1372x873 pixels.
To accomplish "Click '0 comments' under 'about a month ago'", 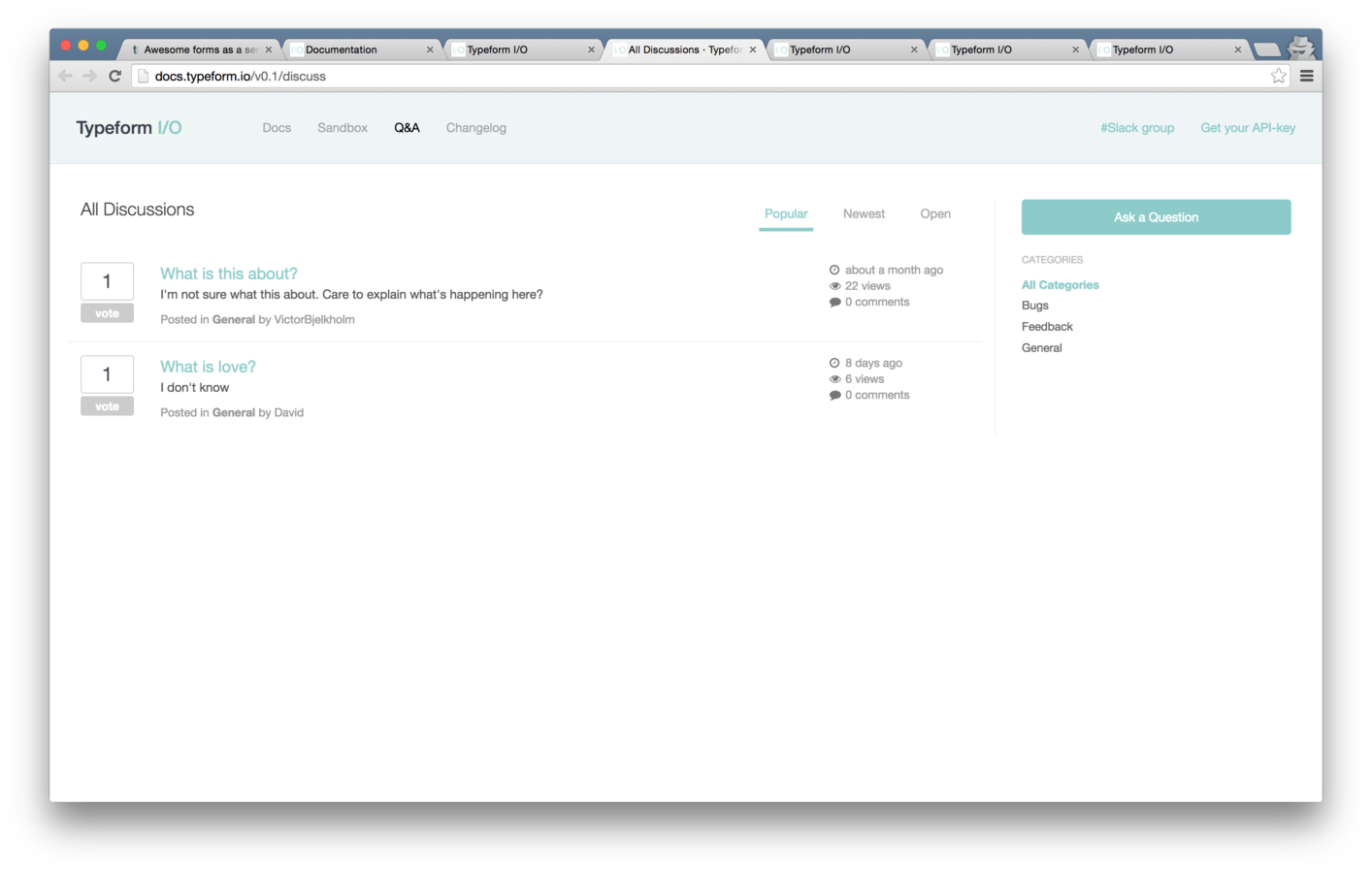I will (877, 303).
